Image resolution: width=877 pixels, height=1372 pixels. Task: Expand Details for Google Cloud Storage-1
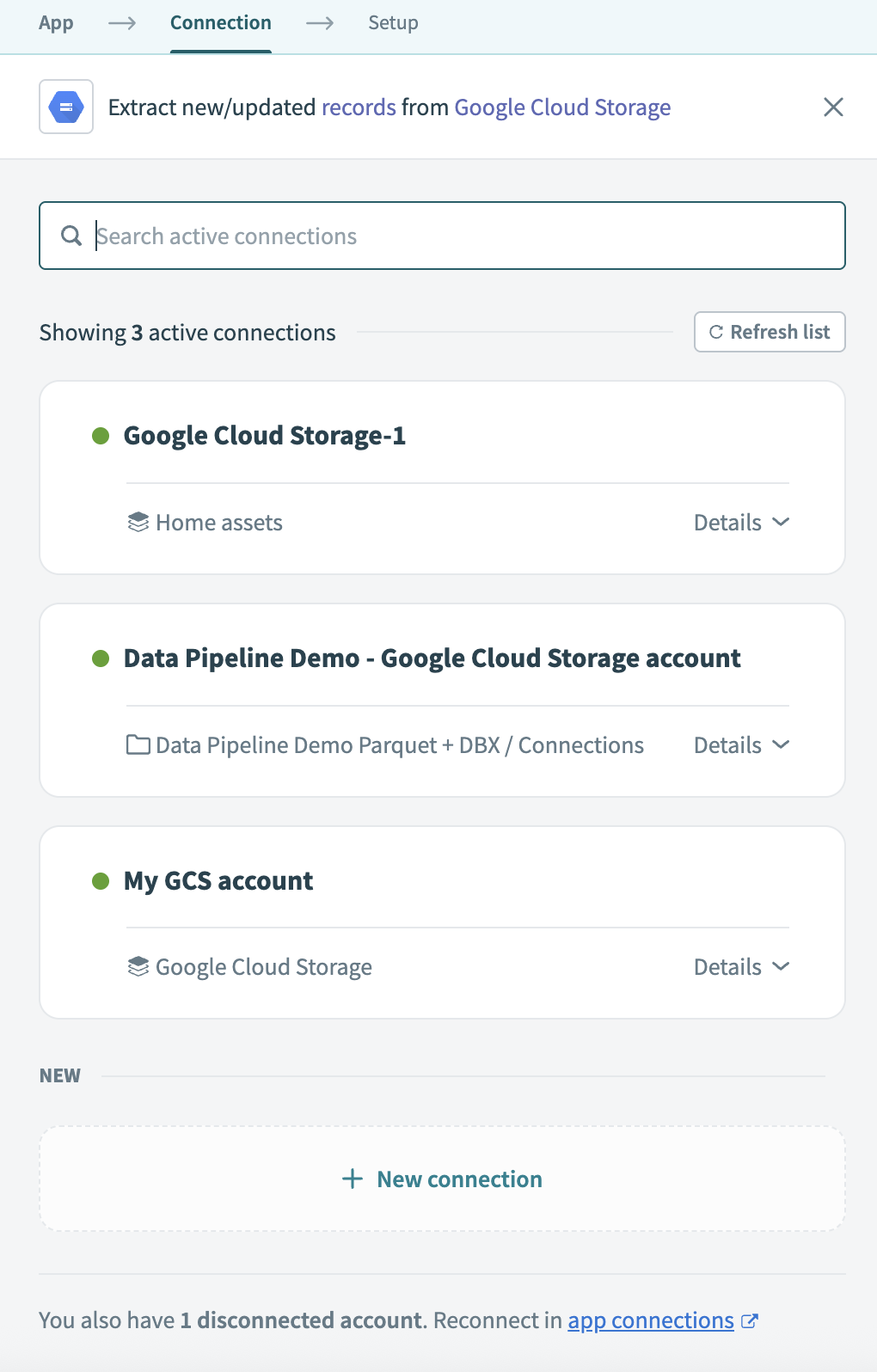click(x=741, y=523)
